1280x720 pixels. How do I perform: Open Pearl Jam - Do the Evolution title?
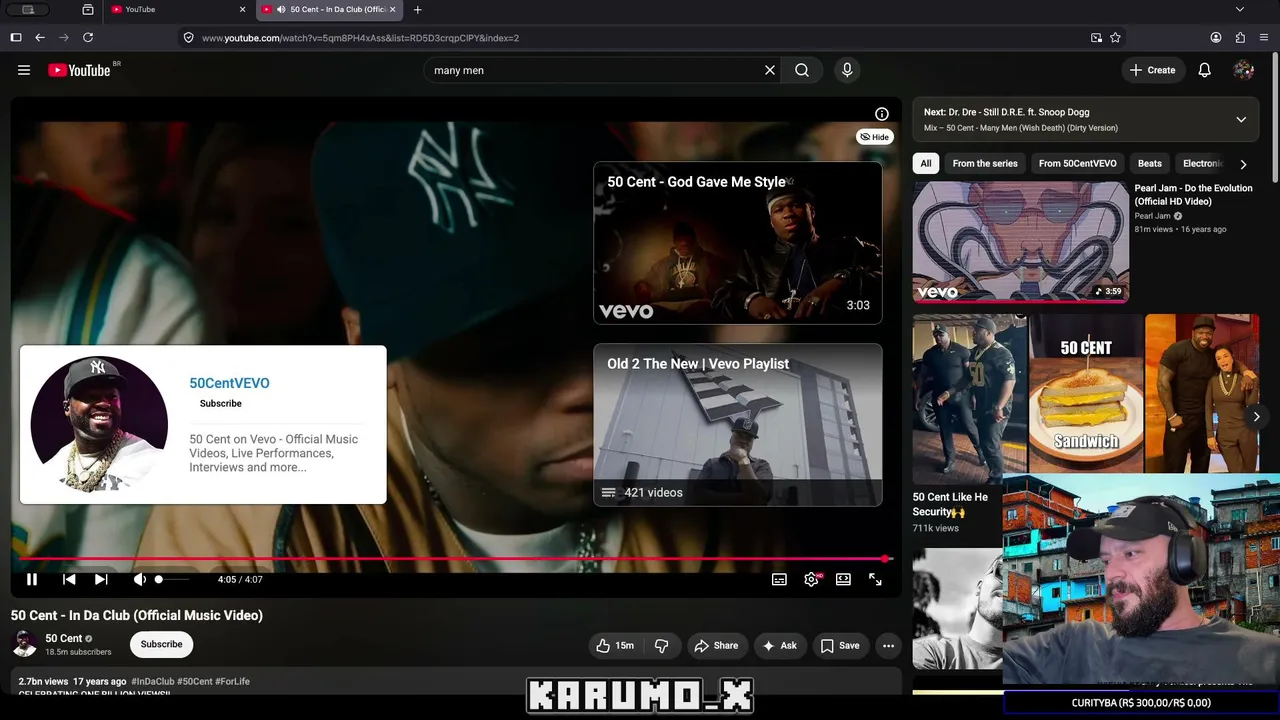tap(1193, 195)
